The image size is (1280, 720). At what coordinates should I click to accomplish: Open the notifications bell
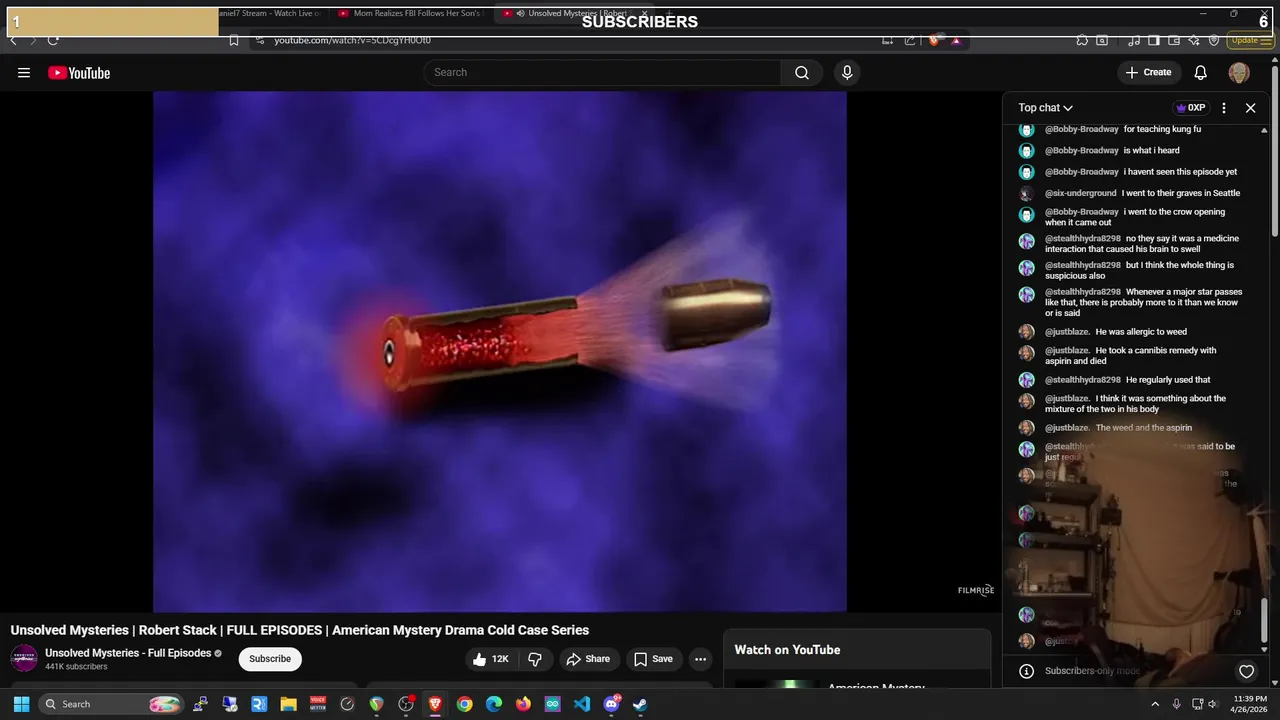click(1201, 73)
